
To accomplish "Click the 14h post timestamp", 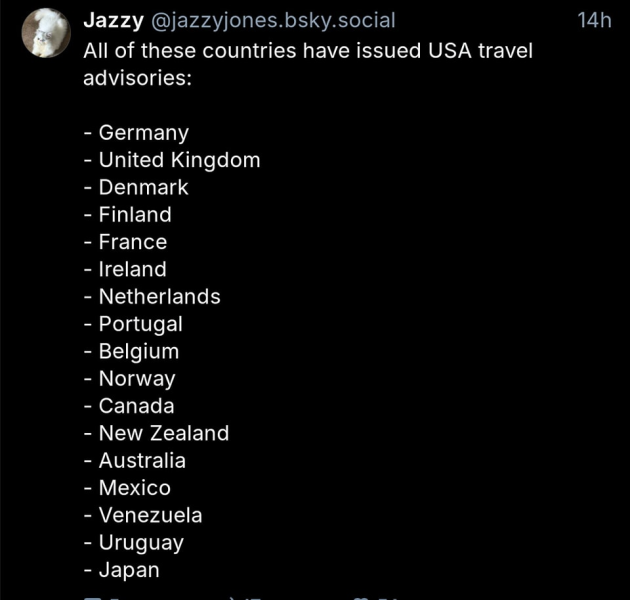I will point(594,20).
